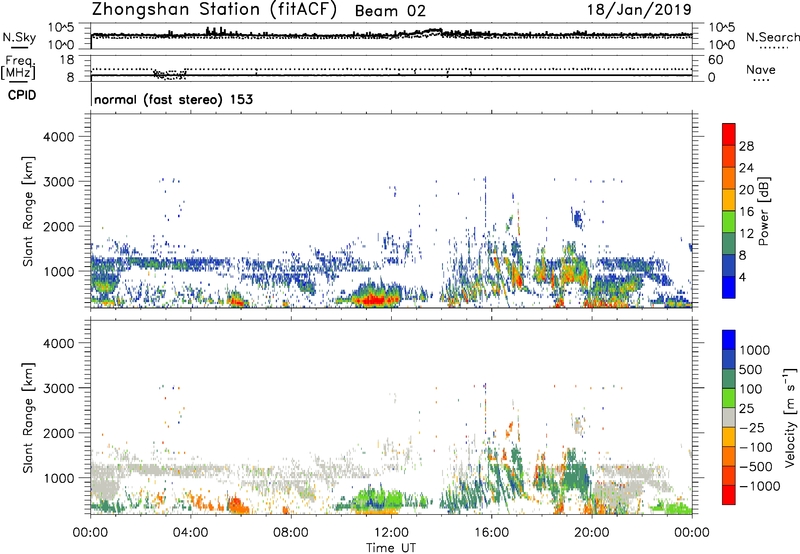Click the '60' tick on Nave axis
Image resolution: width=800 pixels, height=554 pixels.
(x=715, y=60)
